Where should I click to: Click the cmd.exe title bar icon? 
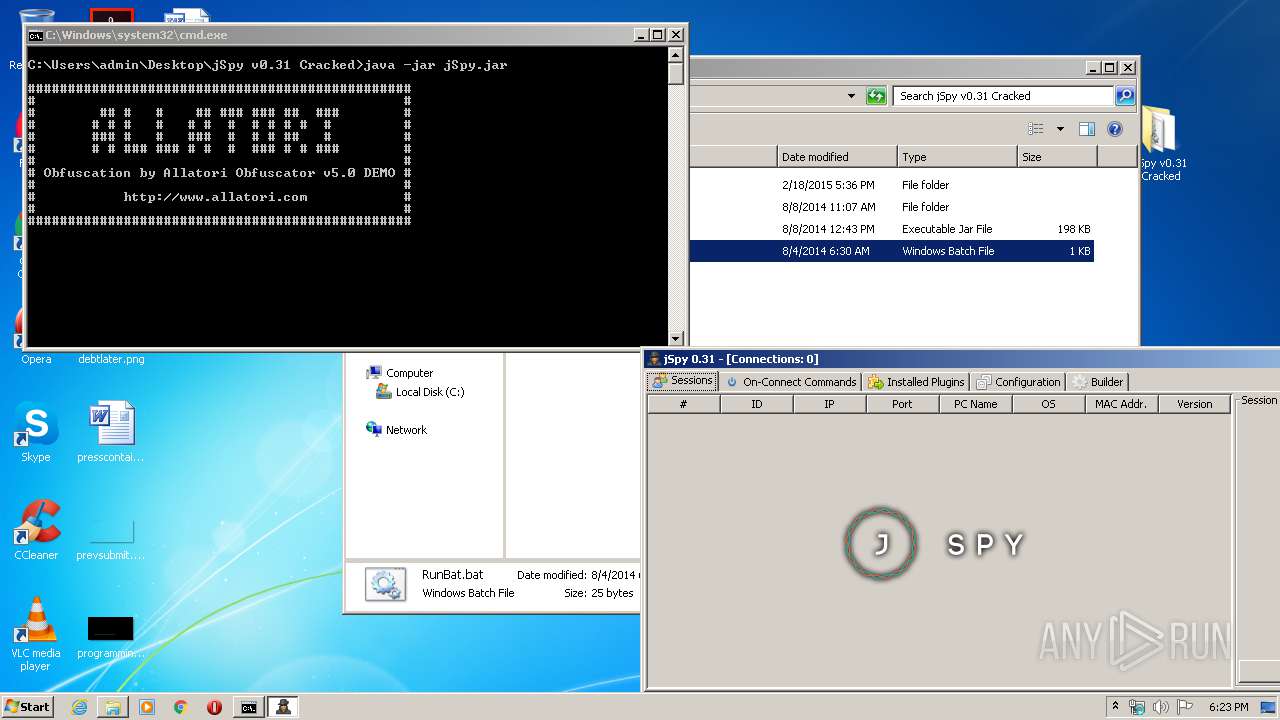tap(35, 35)
